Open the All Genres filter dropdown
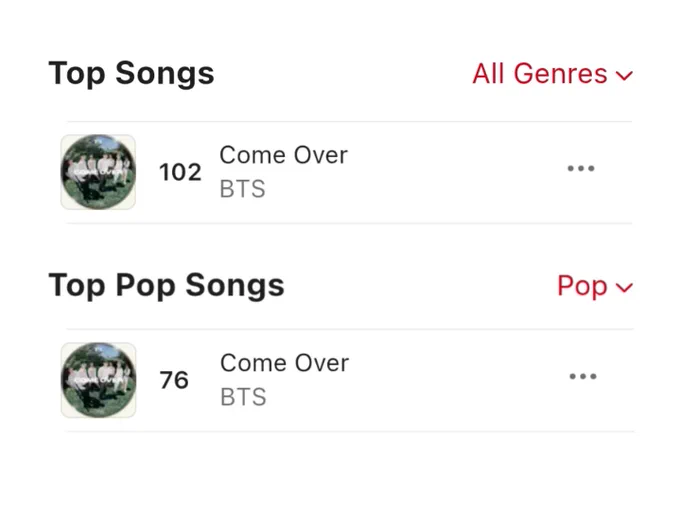This screenshot has width=680, height=511. click(x=552, y=73)
